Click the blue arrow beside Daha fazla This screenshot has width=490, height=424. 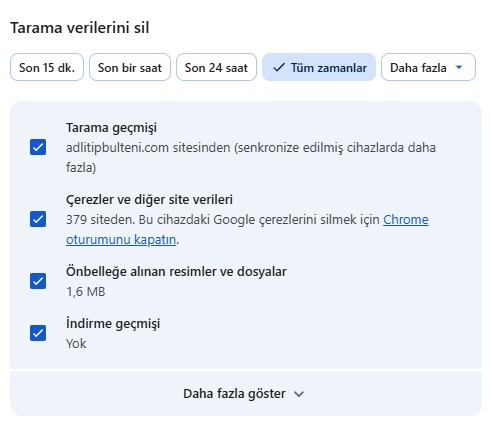tap(459, 67)
